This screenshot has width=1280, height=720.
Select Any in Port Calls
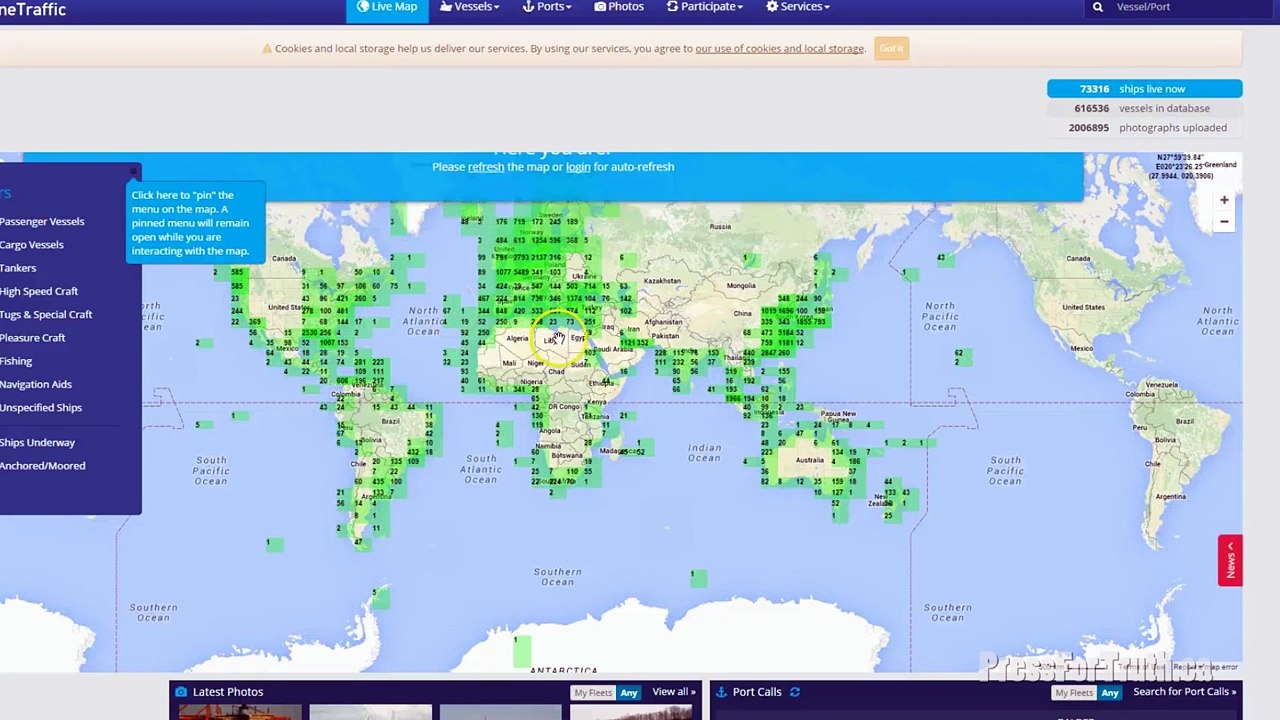(x=1110, y=693)
